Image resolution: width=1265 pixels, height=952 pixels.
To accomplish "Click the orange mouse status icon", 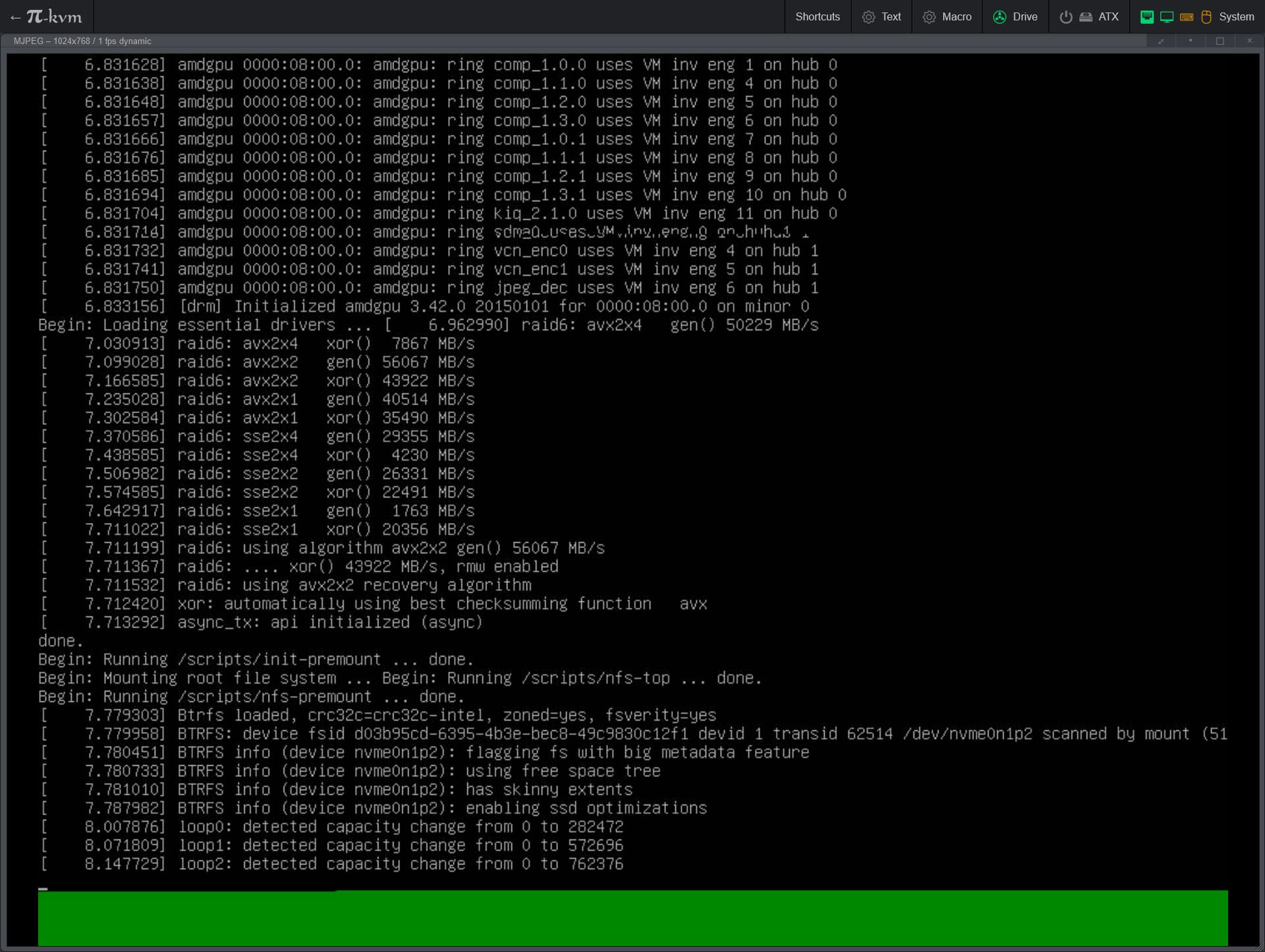I will tap(1206, 17).
